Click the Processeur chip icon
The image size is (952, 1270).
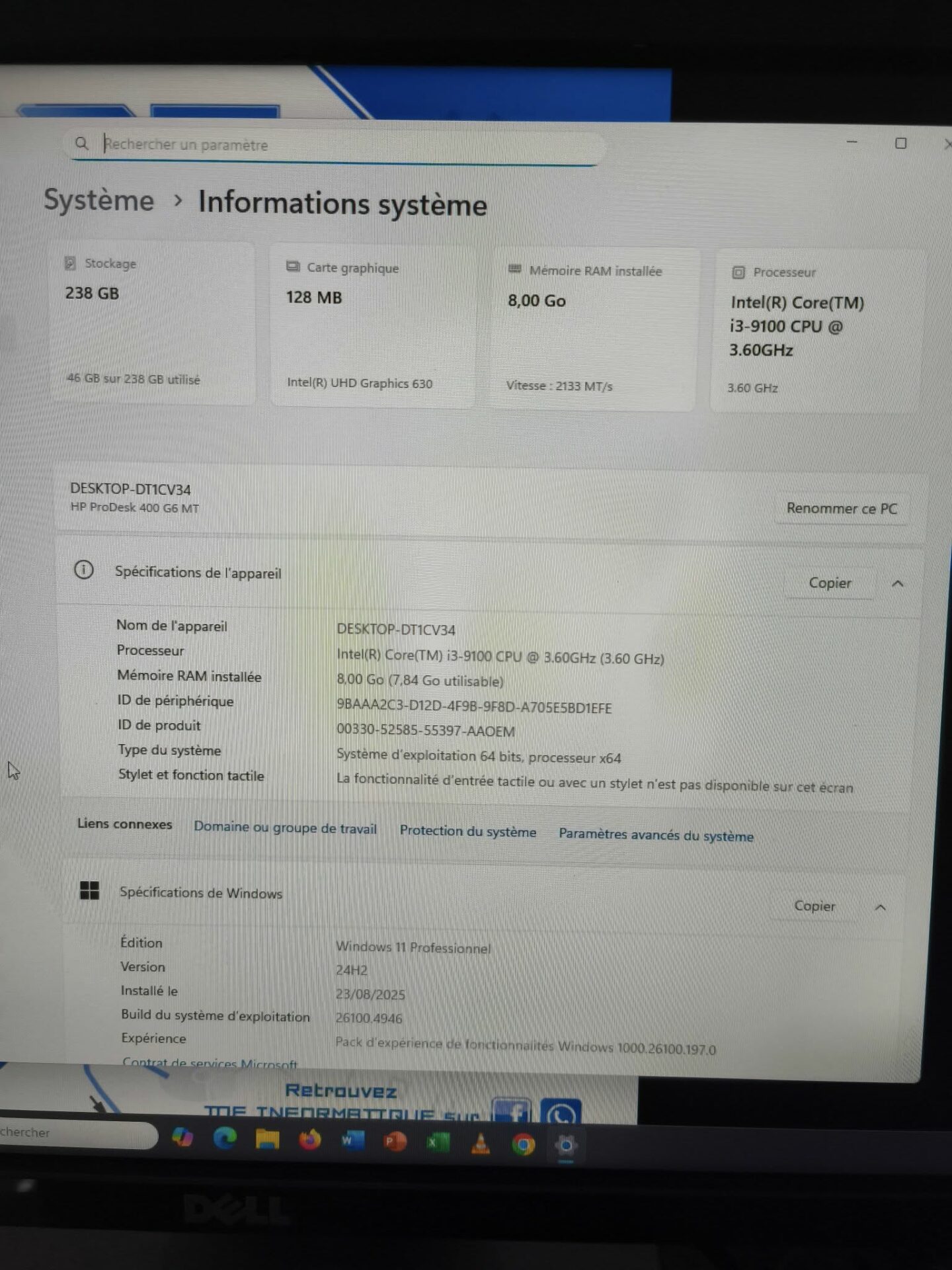pyautogui.click(x=738, y=272)
